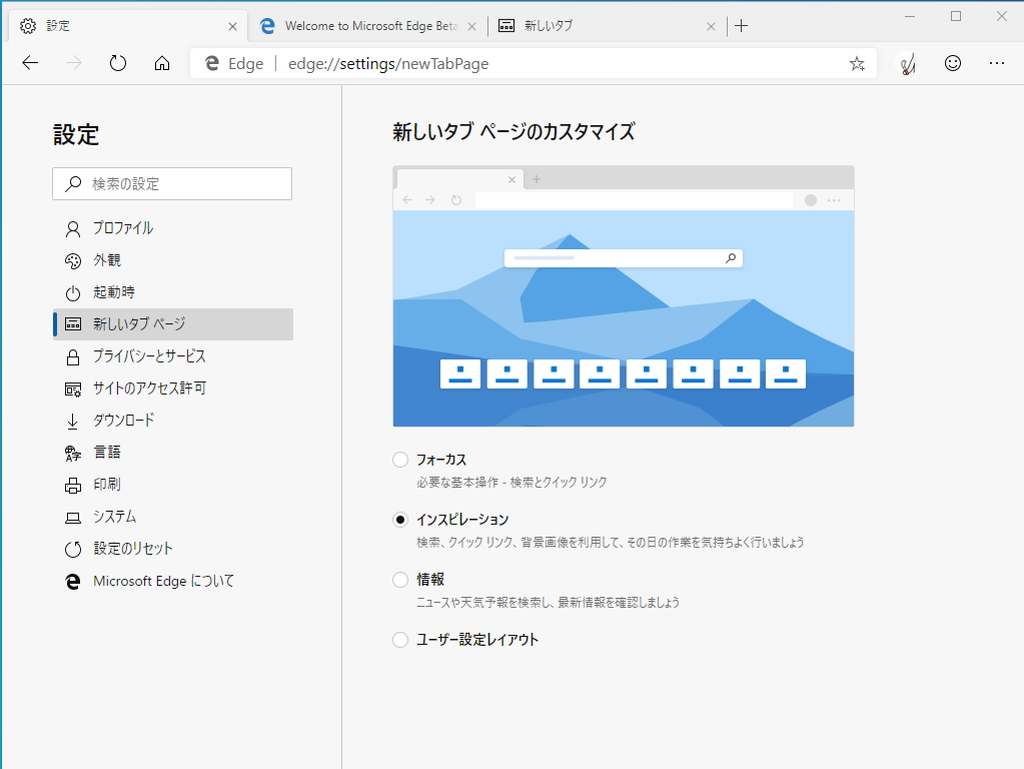The width and height of the screenshot is (1024, 769).
Task: Open ダウンロード settings
Action: (x=172, y=420)
